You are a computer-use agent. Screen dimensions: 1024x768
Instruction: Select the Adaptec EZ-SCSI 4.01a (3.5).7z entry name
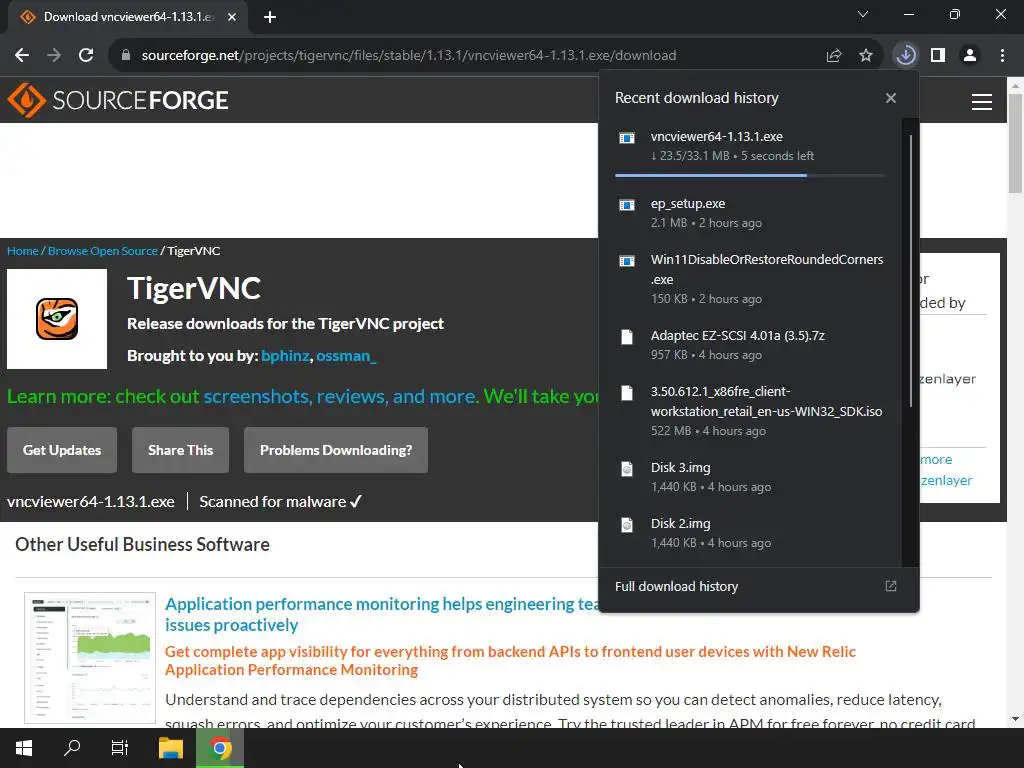pos(738,336)
